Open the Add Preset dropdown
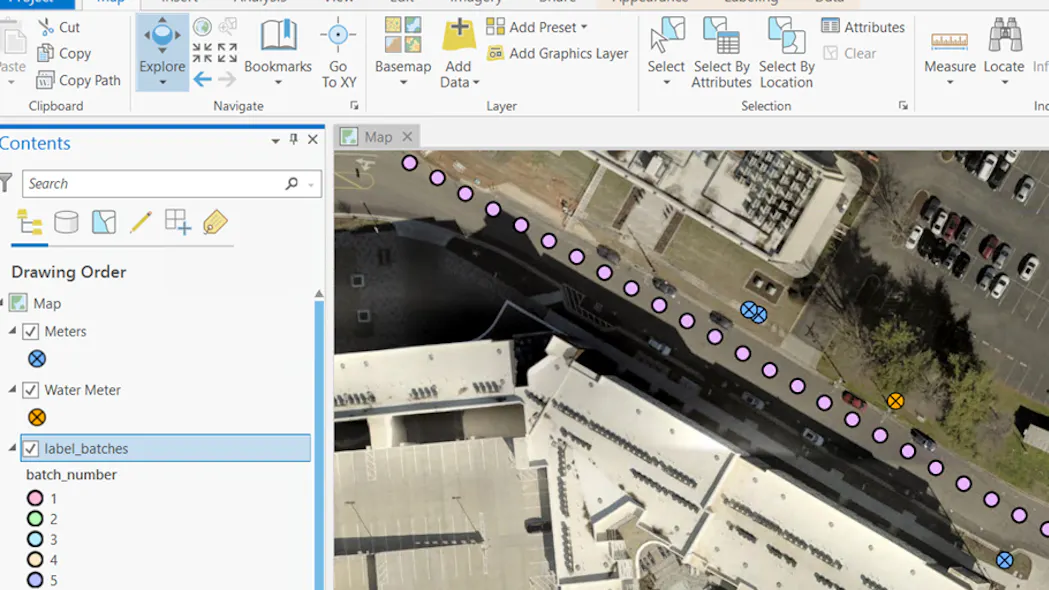The image size is (1049, 590). [537, 27]
